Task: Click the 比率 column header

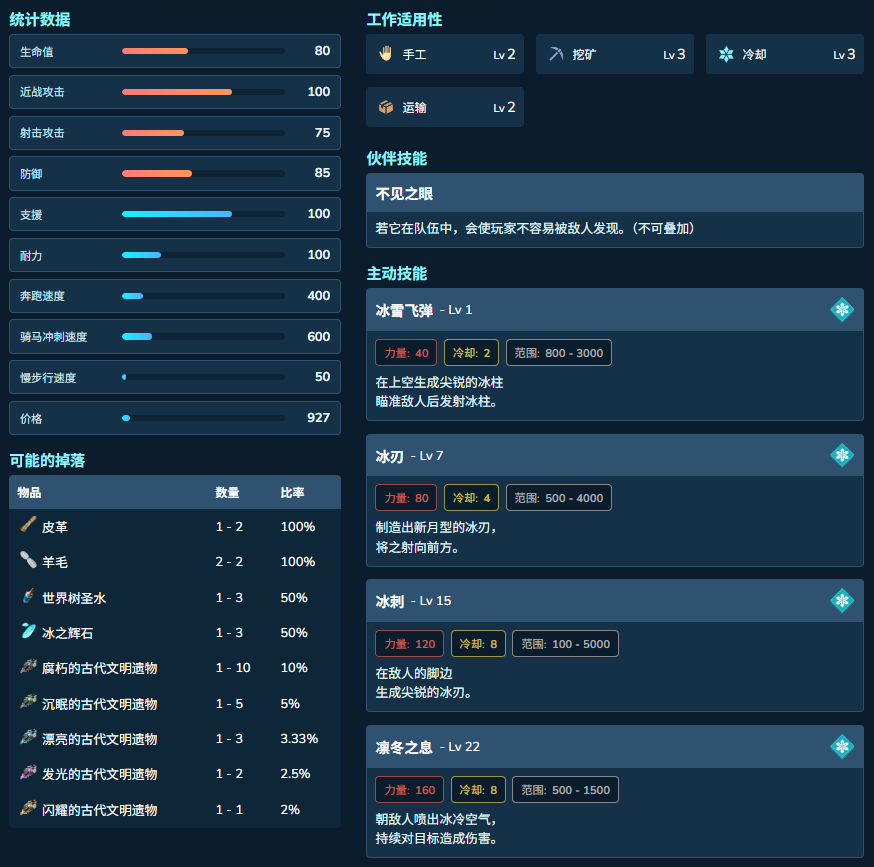Action: click(292, 492)
